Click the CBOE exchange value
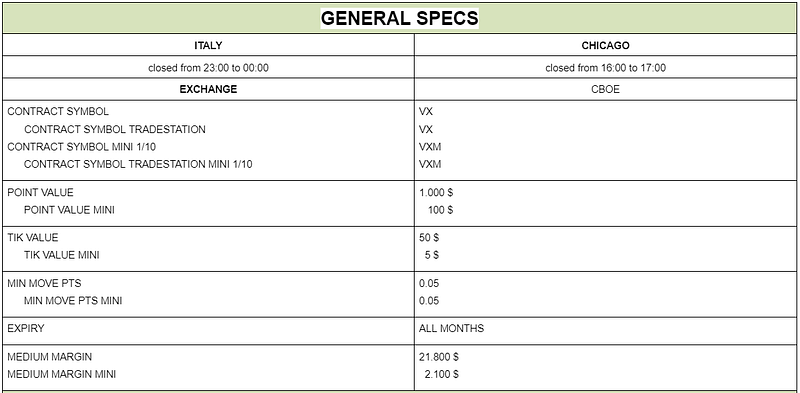Screen dimensions: 800x393 click(605, 89)
